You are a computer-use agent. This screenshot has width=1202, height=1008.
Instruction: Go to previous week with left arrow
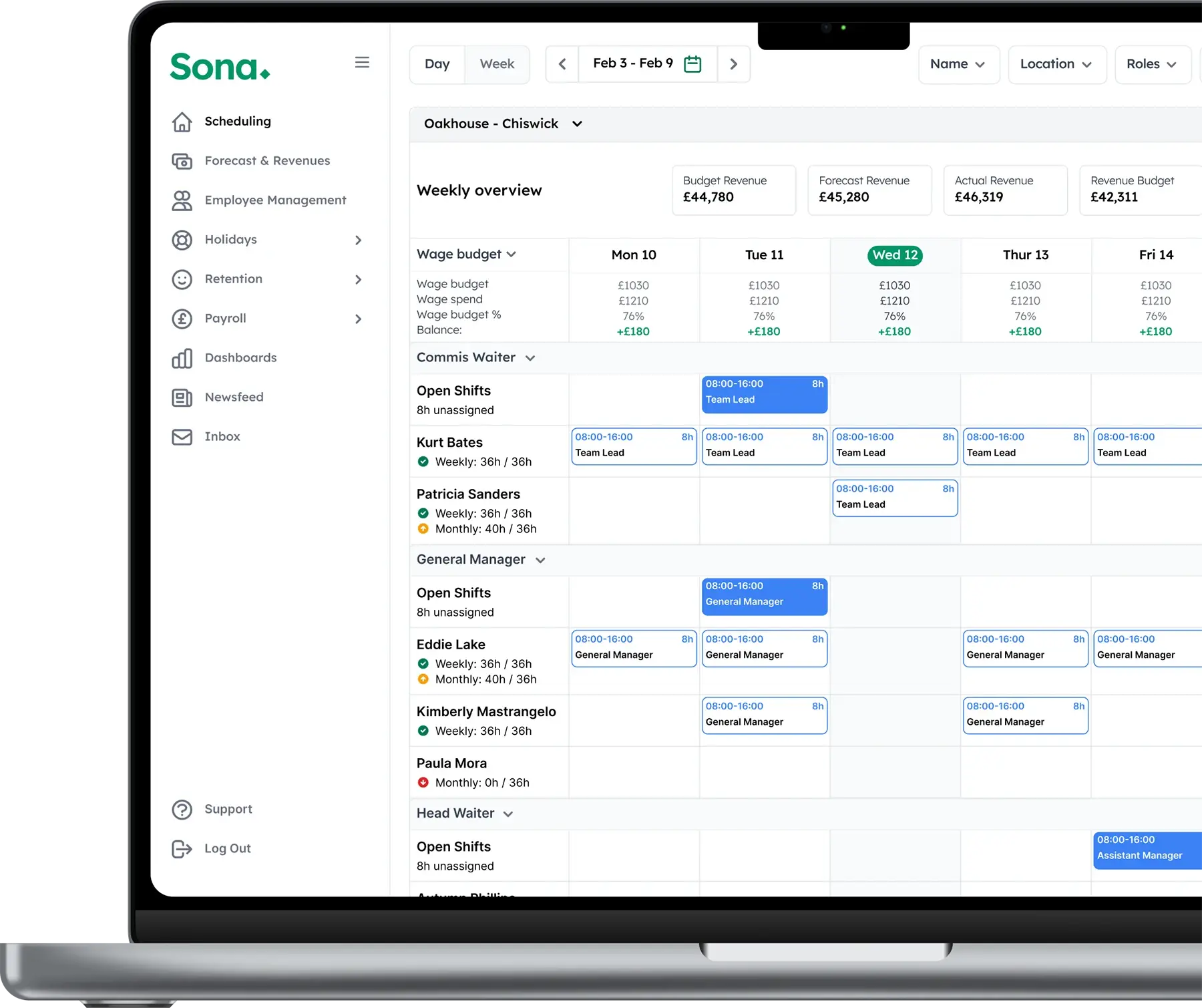point(562,64)
